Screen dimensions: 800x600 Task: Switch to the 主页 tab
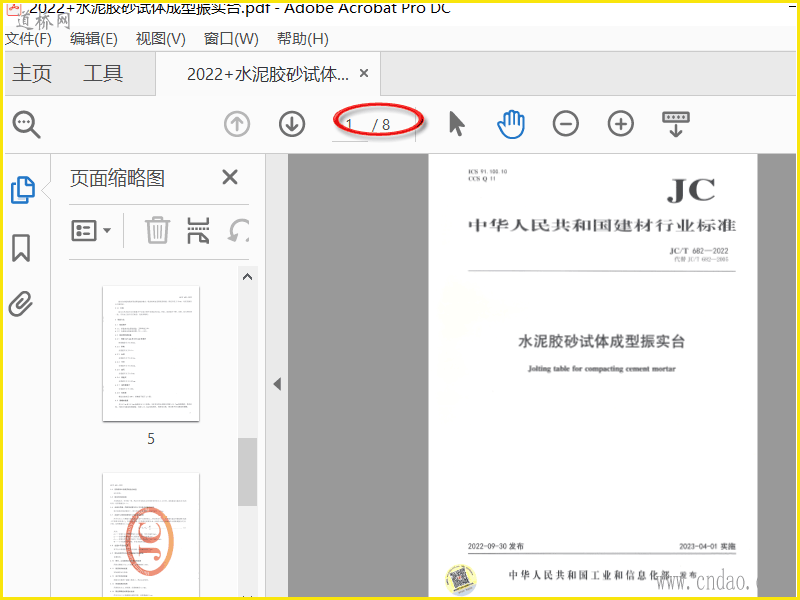tap(32, 73)
